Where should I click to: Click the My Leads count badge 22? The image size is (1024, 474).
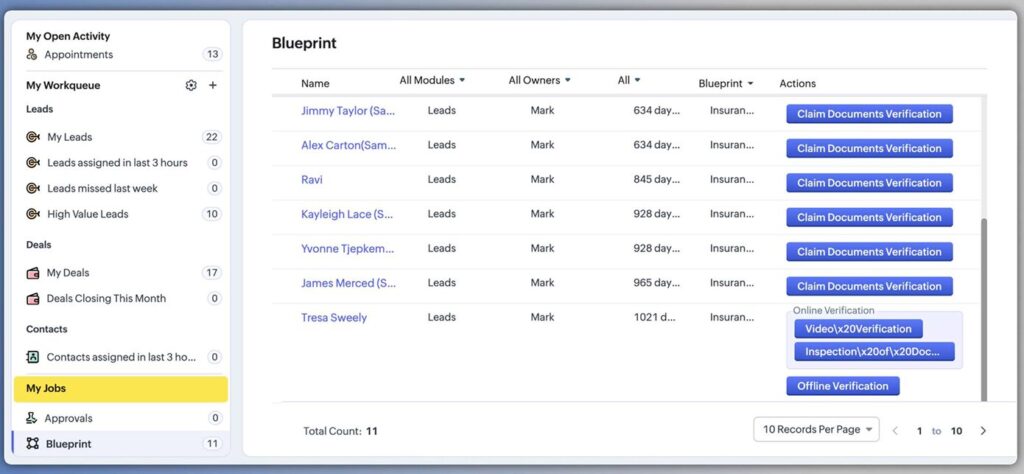212,137
